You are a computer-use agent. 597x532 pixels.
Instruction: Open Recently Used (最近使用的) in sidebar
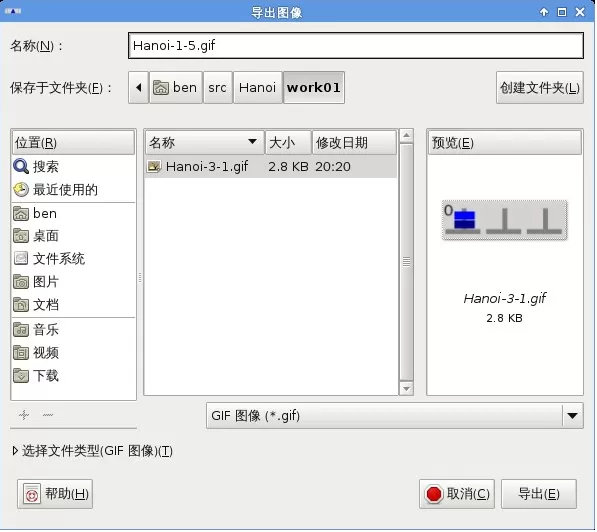[x=73, y=190]
